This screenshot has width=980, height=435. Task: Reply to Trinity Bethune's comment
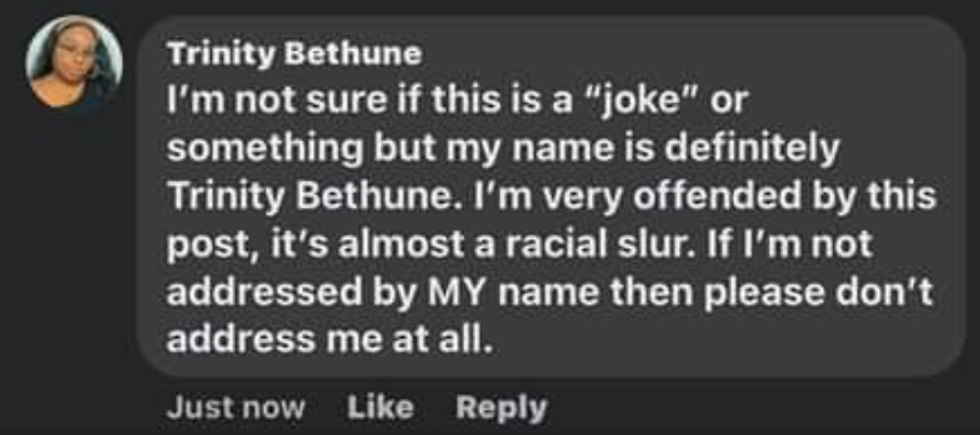[x=502, y=407]
